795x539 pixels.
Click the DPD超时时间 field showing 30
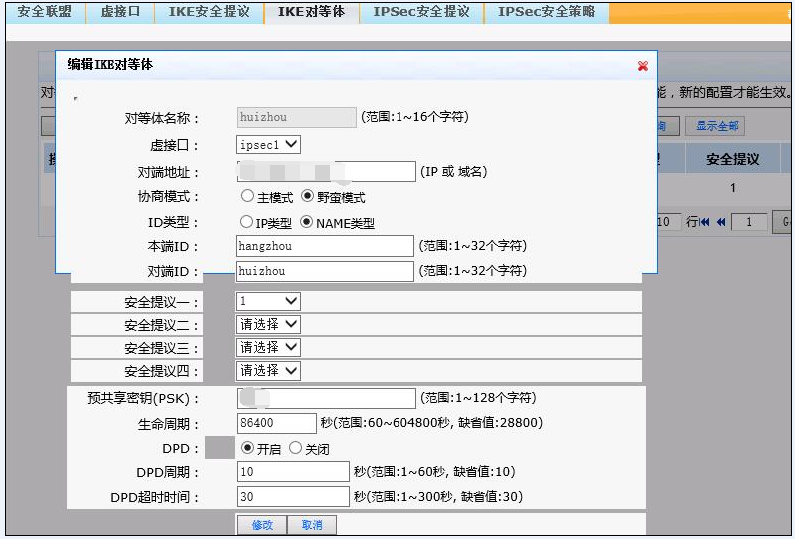click(x=293, y=496)
